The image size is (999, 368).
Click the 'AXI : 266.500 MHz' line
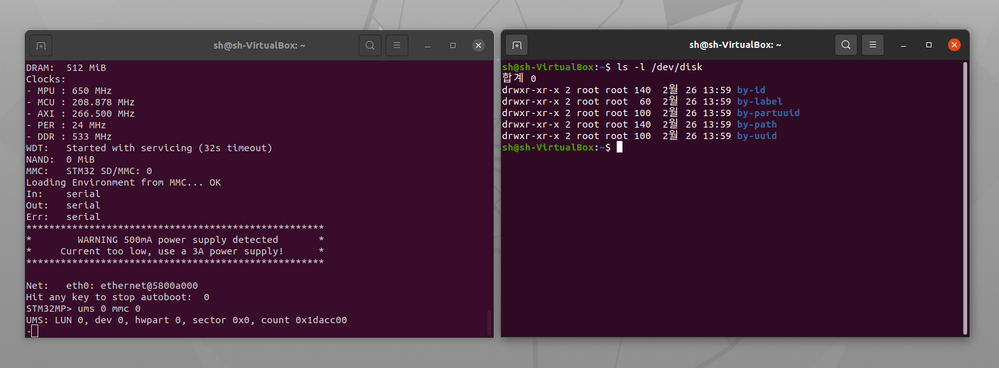coord(80,113)
